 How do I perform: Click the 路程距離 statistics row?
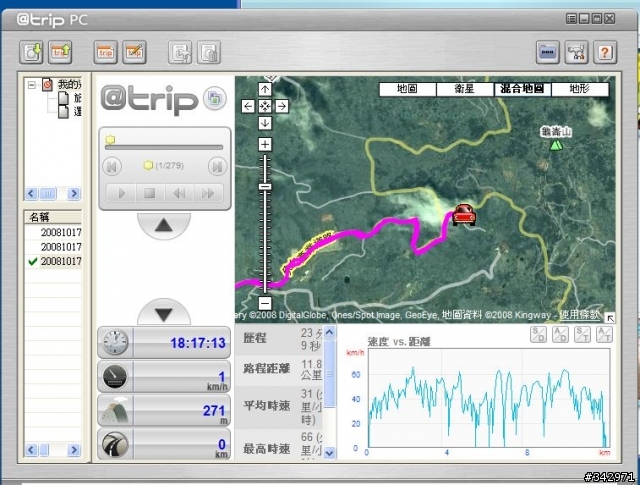[x=279, y=369]
